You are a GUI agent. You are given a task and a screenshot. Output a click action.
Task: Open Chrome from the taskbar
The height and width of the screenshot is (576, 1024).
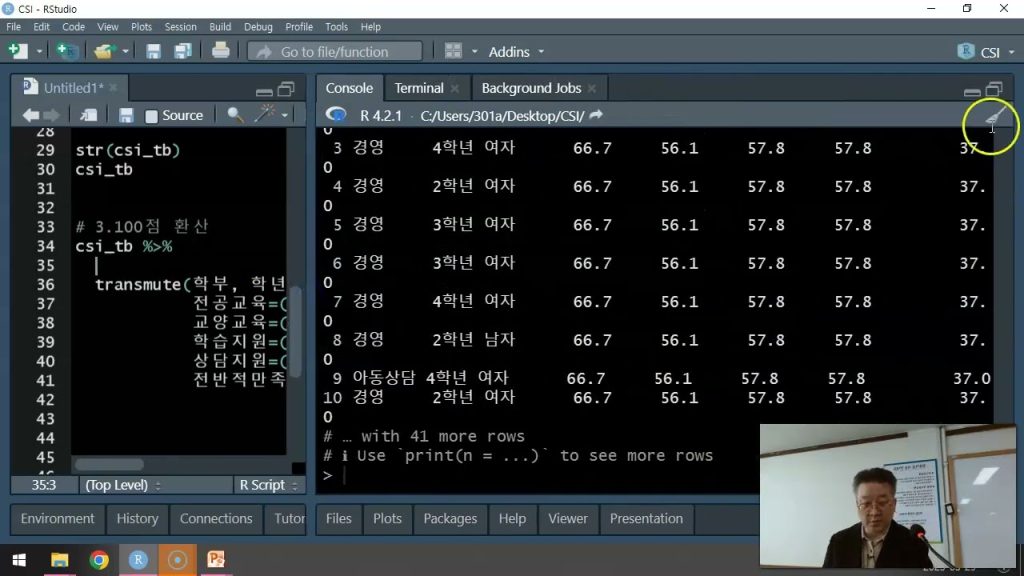click(x=98, y=559)
